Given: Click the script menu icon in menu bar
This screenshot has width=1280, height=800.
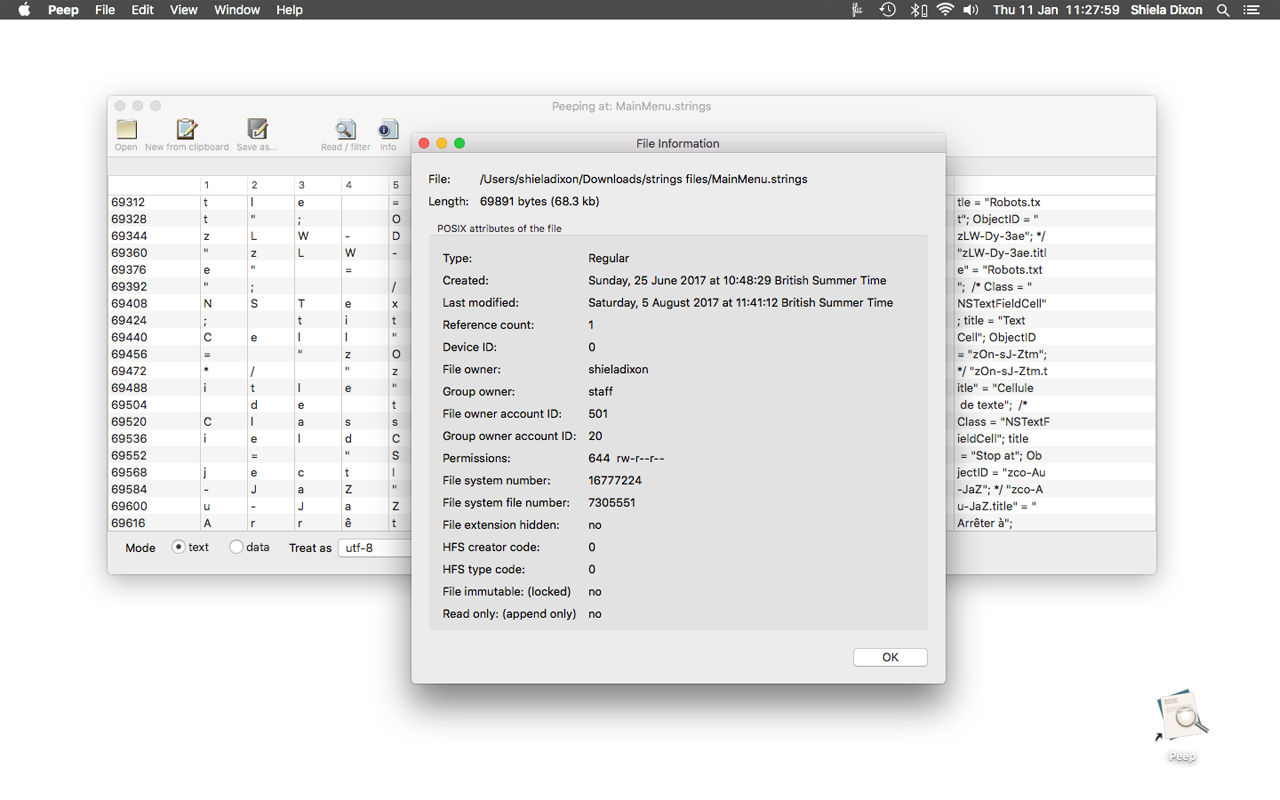Looking at the screenshot, I should pyautogui.click(x=857, y=10).
